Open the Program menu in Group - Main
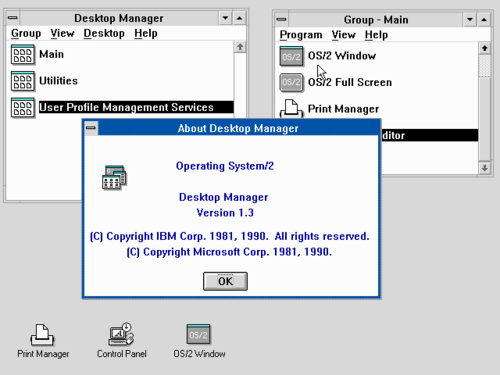 point(301,35)
